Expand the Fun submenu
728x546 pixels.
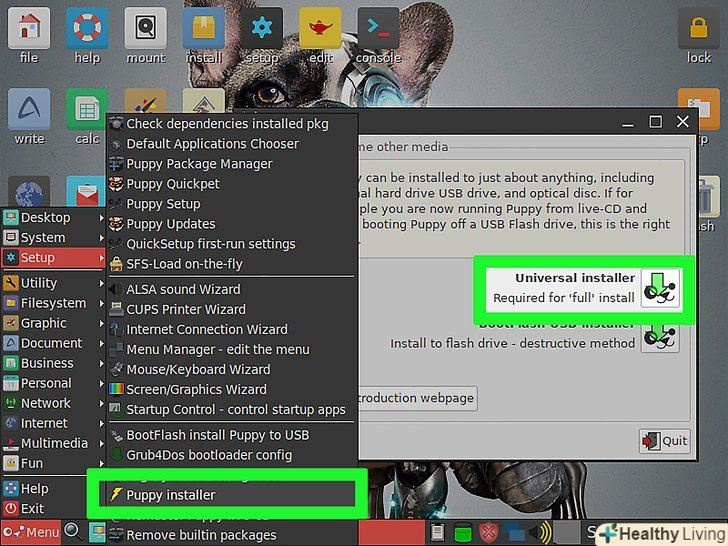(x=53, y=463)
